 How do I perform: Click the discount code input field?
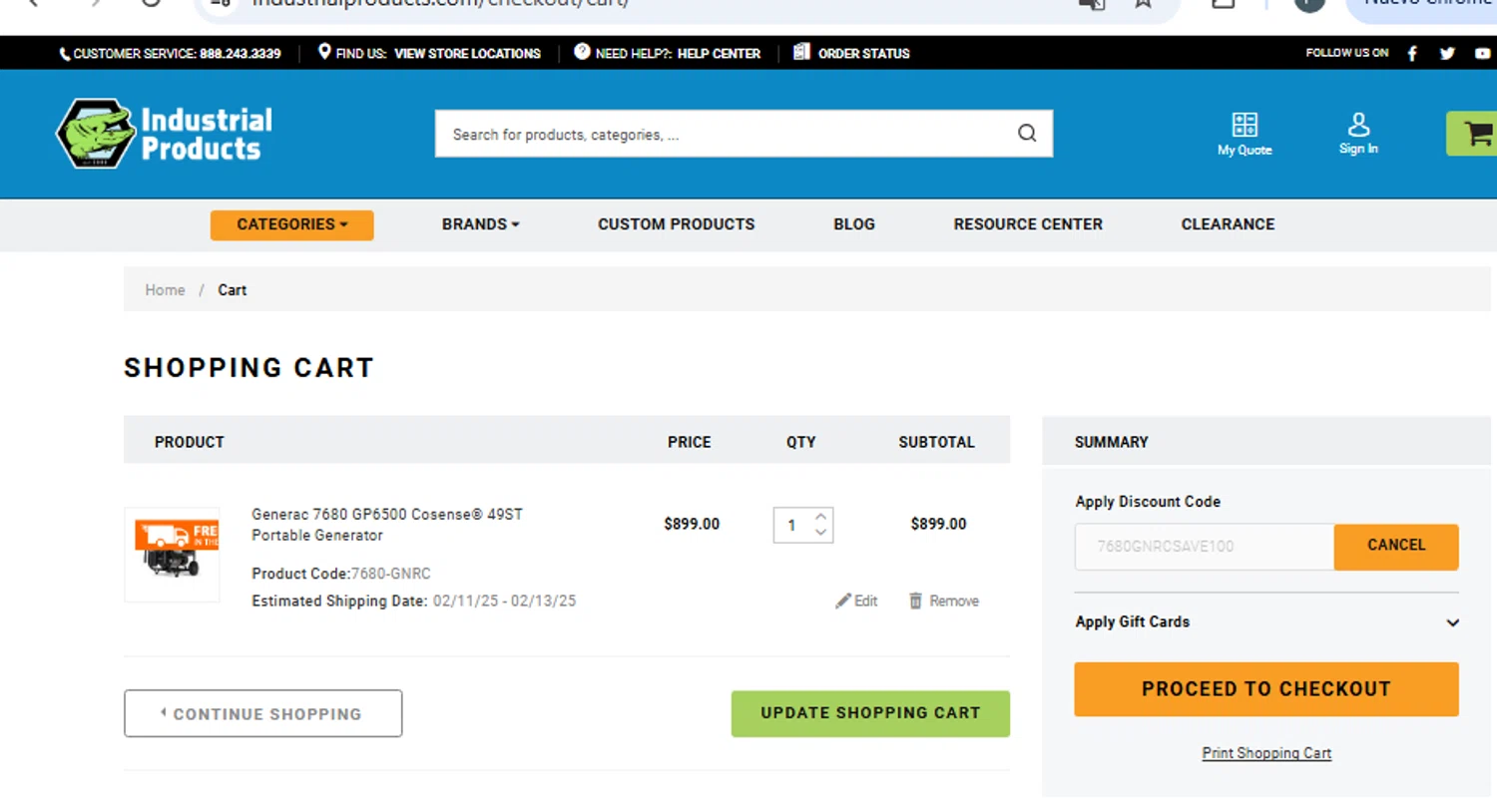(1205, 547)
